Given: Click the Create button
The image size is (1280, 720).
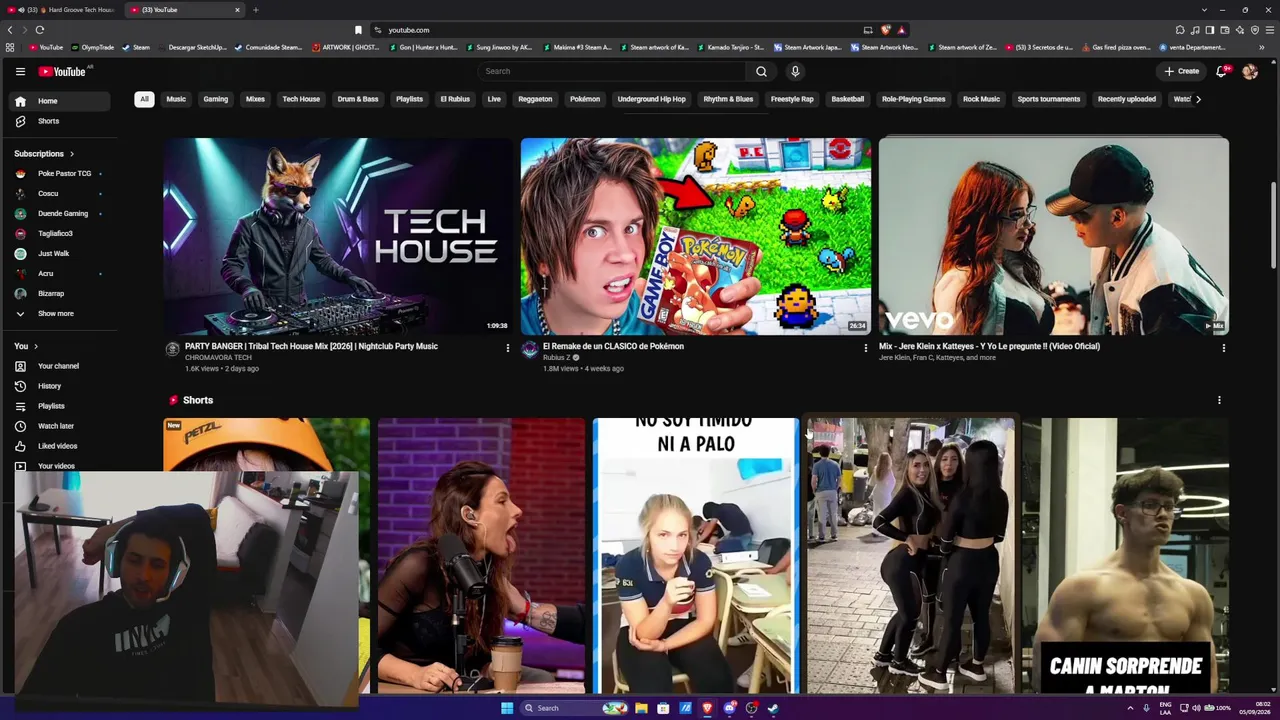Looking at the screenshot, I should click(x=1181, y=71).
